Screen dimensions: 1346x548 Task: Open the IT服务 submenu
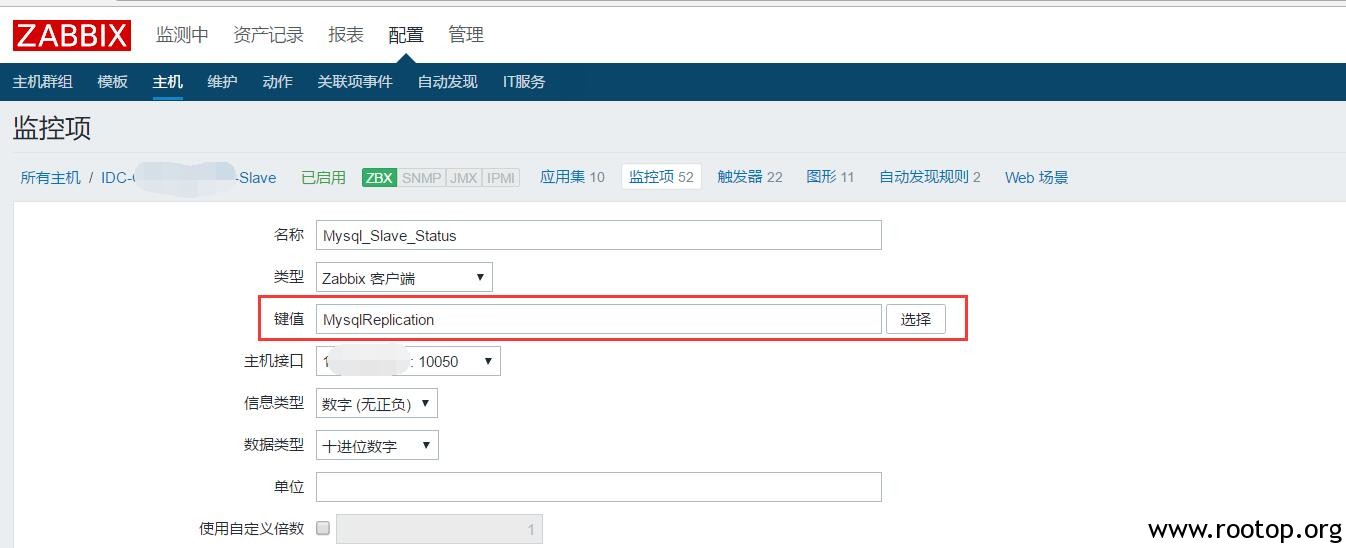(524, 82)
